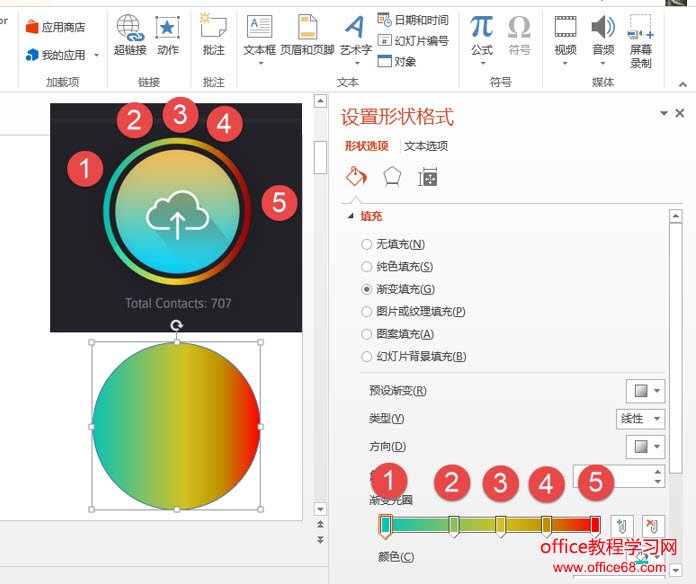
Task: Select the first teal gradient stop
Action: coord(385,525)
